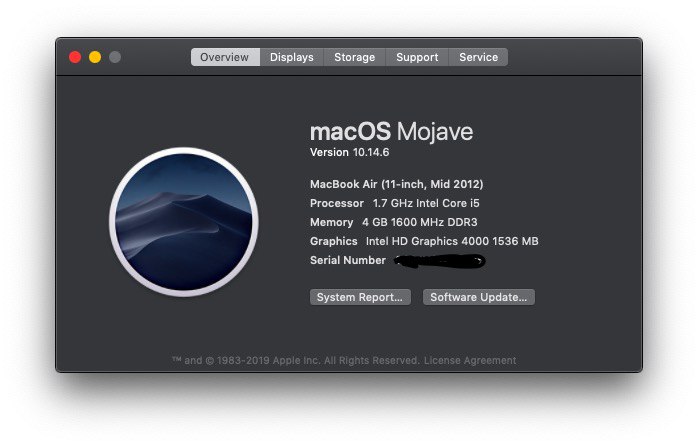
Task: Click Intel HD Graphics 4000 1536 MB value
Action: tap(452, 241)
